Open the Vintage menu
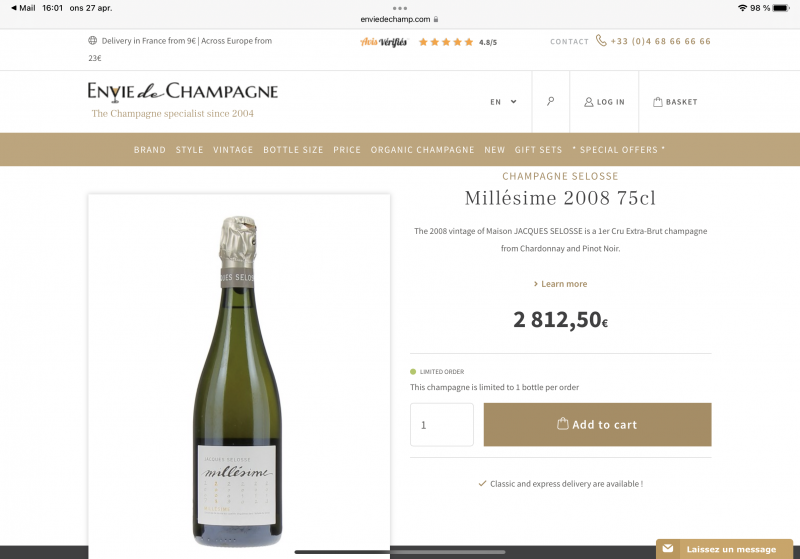 tap(233, 150)
